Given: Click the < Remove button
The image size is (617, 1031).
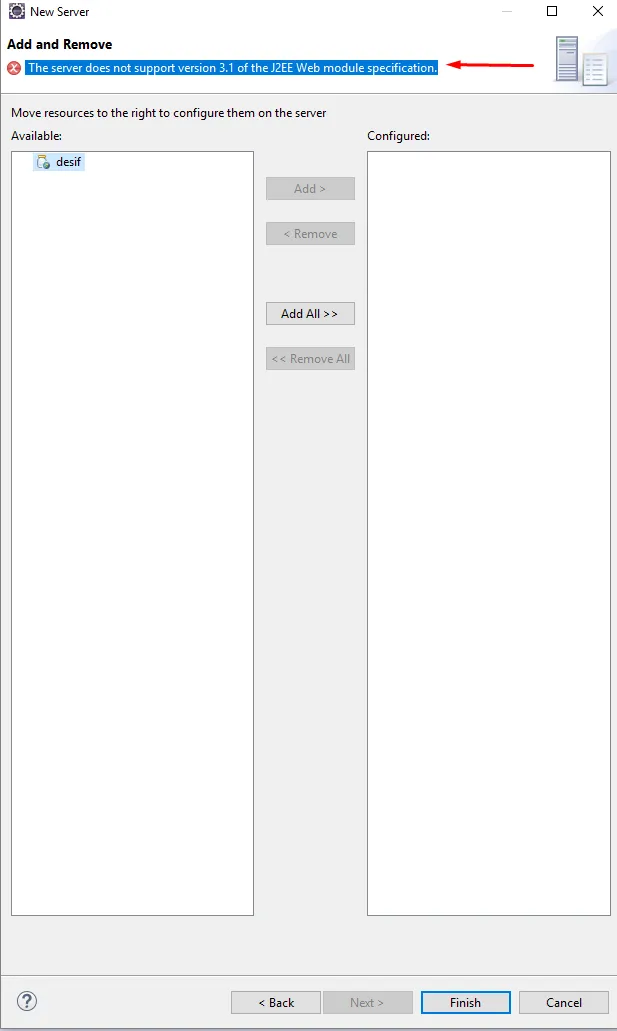Looking at the screenshot, I should tap(310, 233).
